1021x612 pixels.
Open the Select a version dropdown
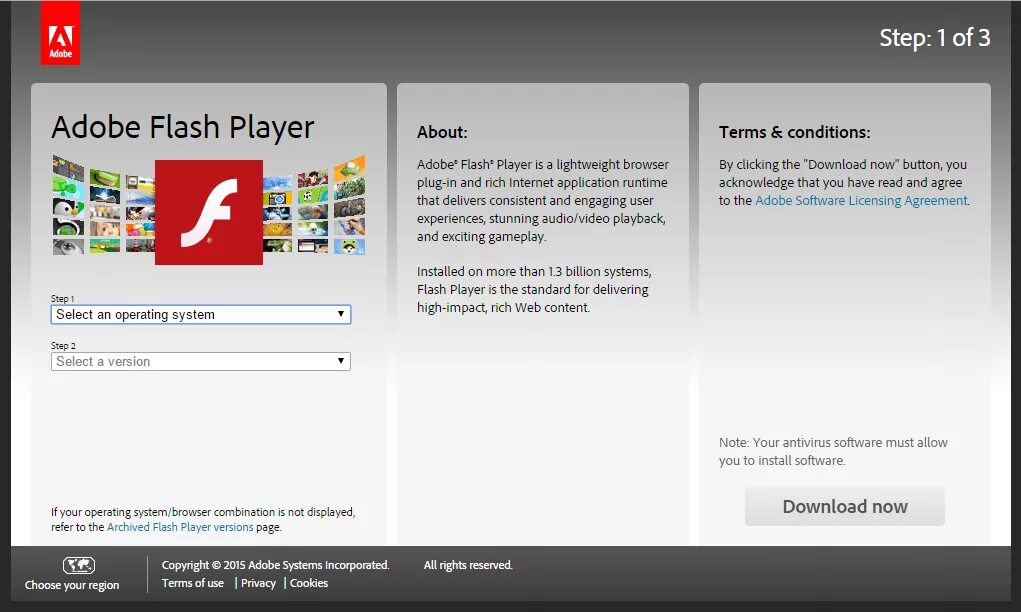(x=201, y=361)
